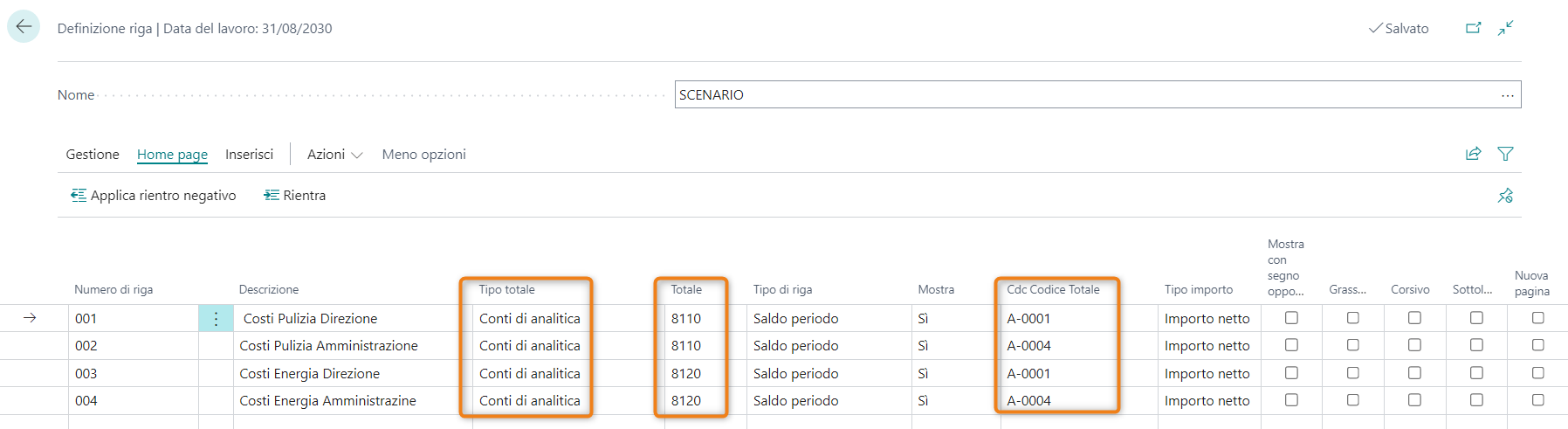Screen dimensions: 1568x429
Task: Click Meno opzioni to collapse options
Action: tap(423, 155)
